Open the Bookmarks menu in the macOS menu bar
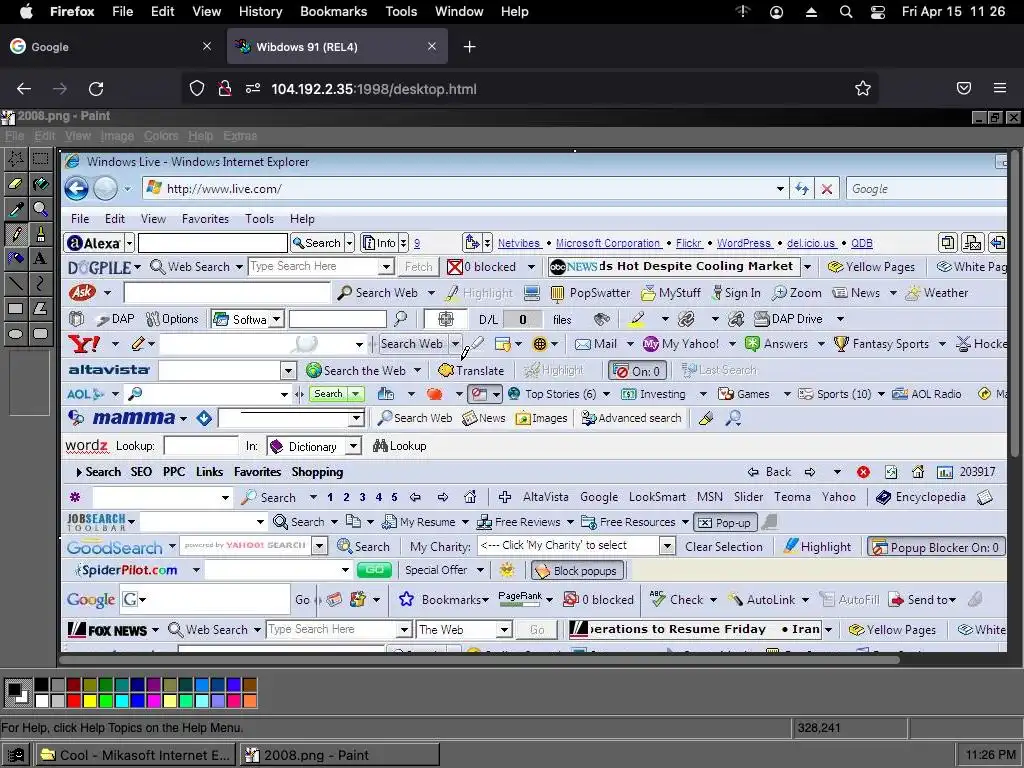The image size is (1024, 768). coord(334,12)
